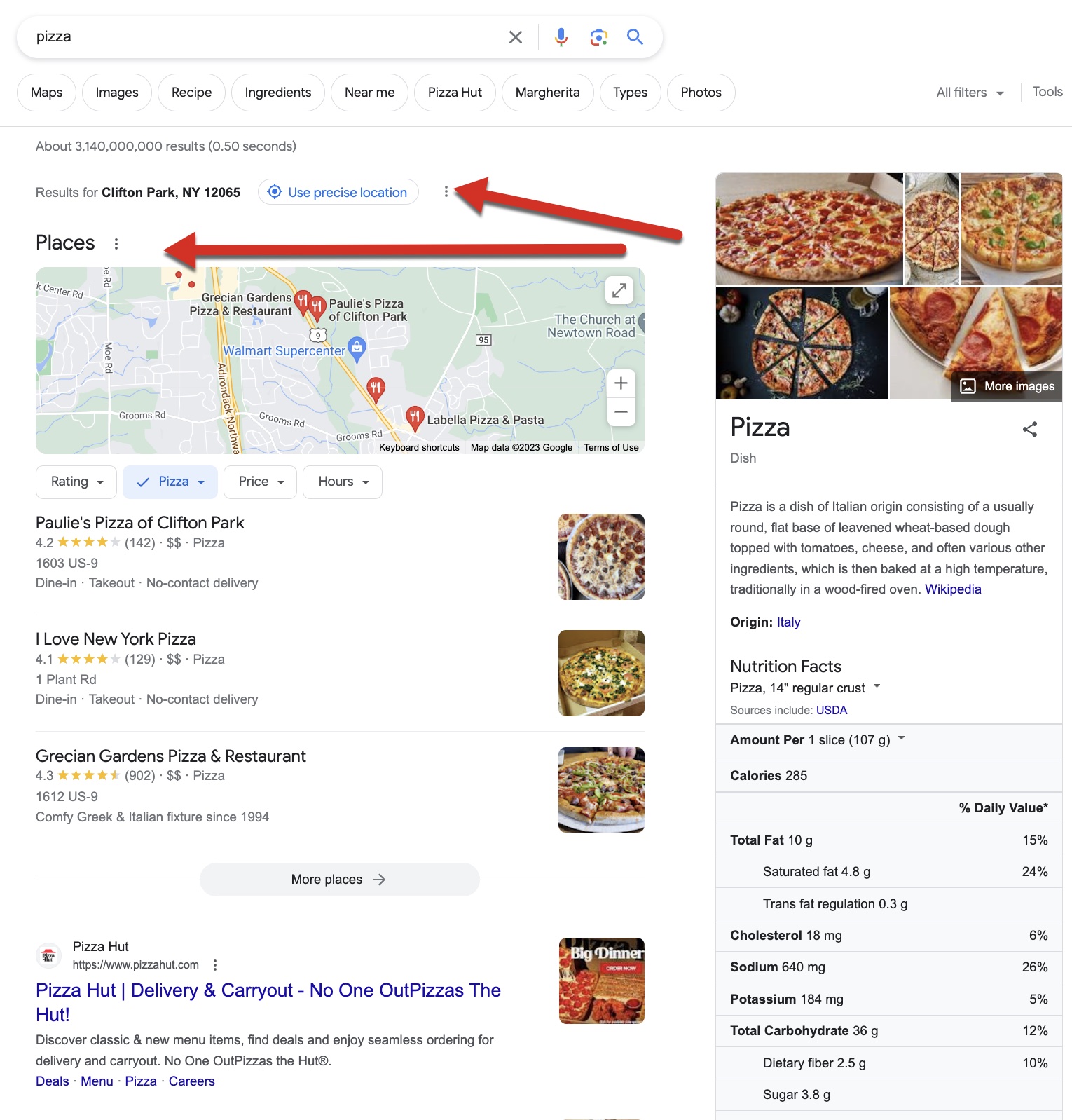The image size is (1072, 1120).
Task: Open the Price filter dropdown
Action: point(260,482)
